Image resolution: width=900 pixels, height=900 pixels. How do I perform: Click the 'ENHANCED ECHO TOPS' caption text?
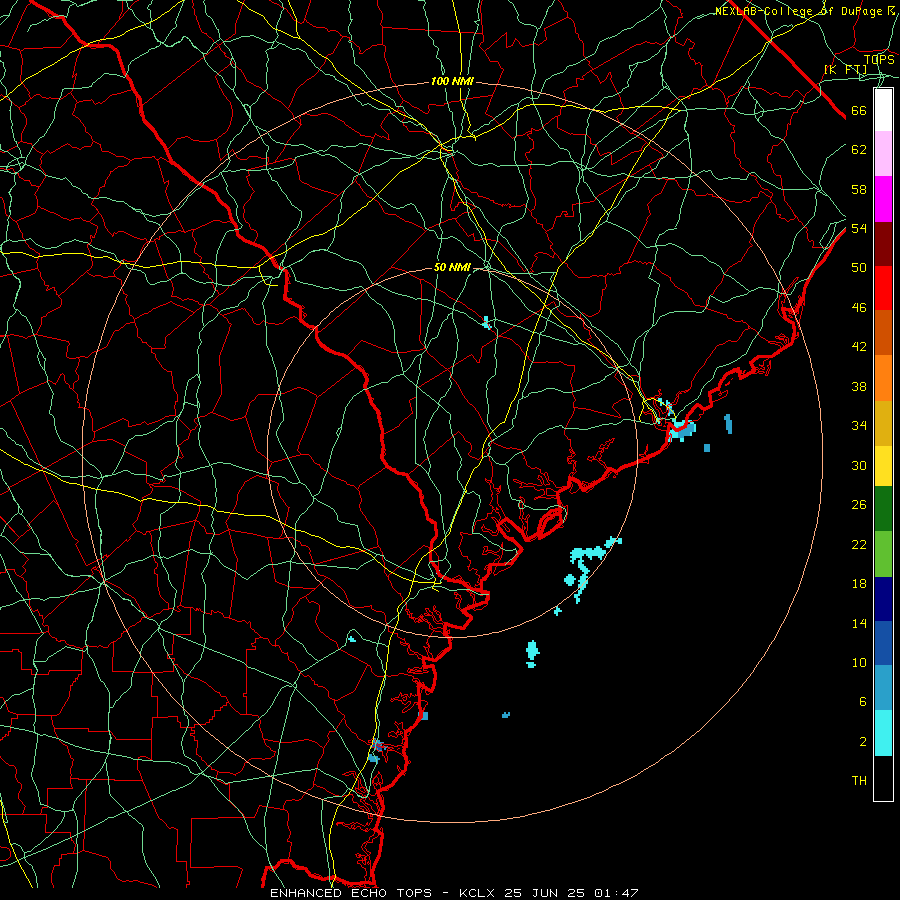point(350,893)
